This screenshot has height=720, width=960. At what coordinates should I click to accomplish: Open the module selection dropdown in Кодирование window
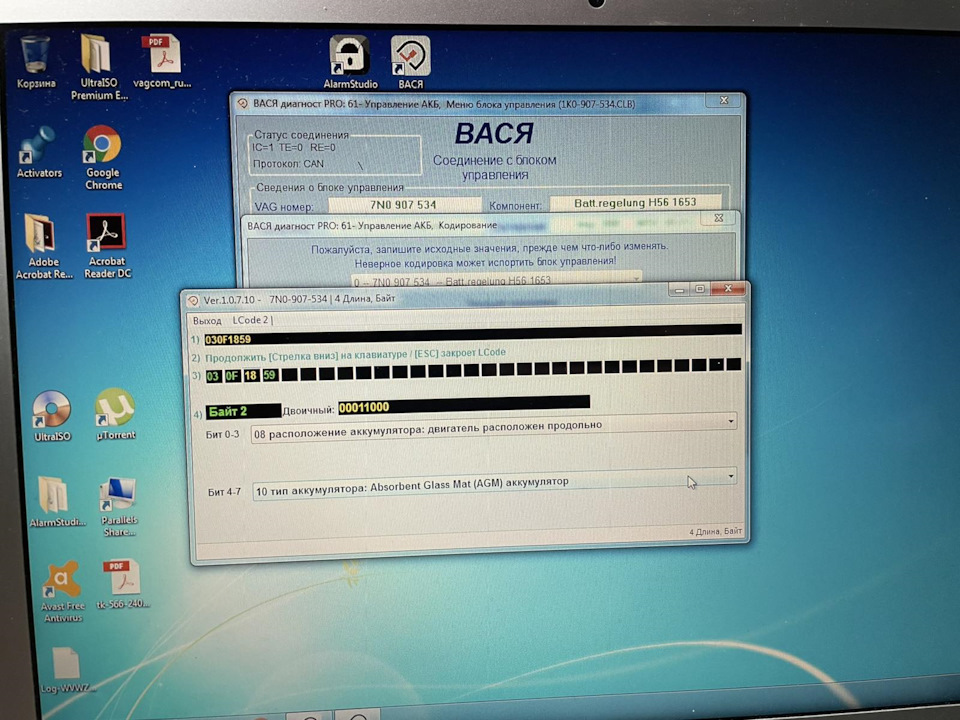497,280
